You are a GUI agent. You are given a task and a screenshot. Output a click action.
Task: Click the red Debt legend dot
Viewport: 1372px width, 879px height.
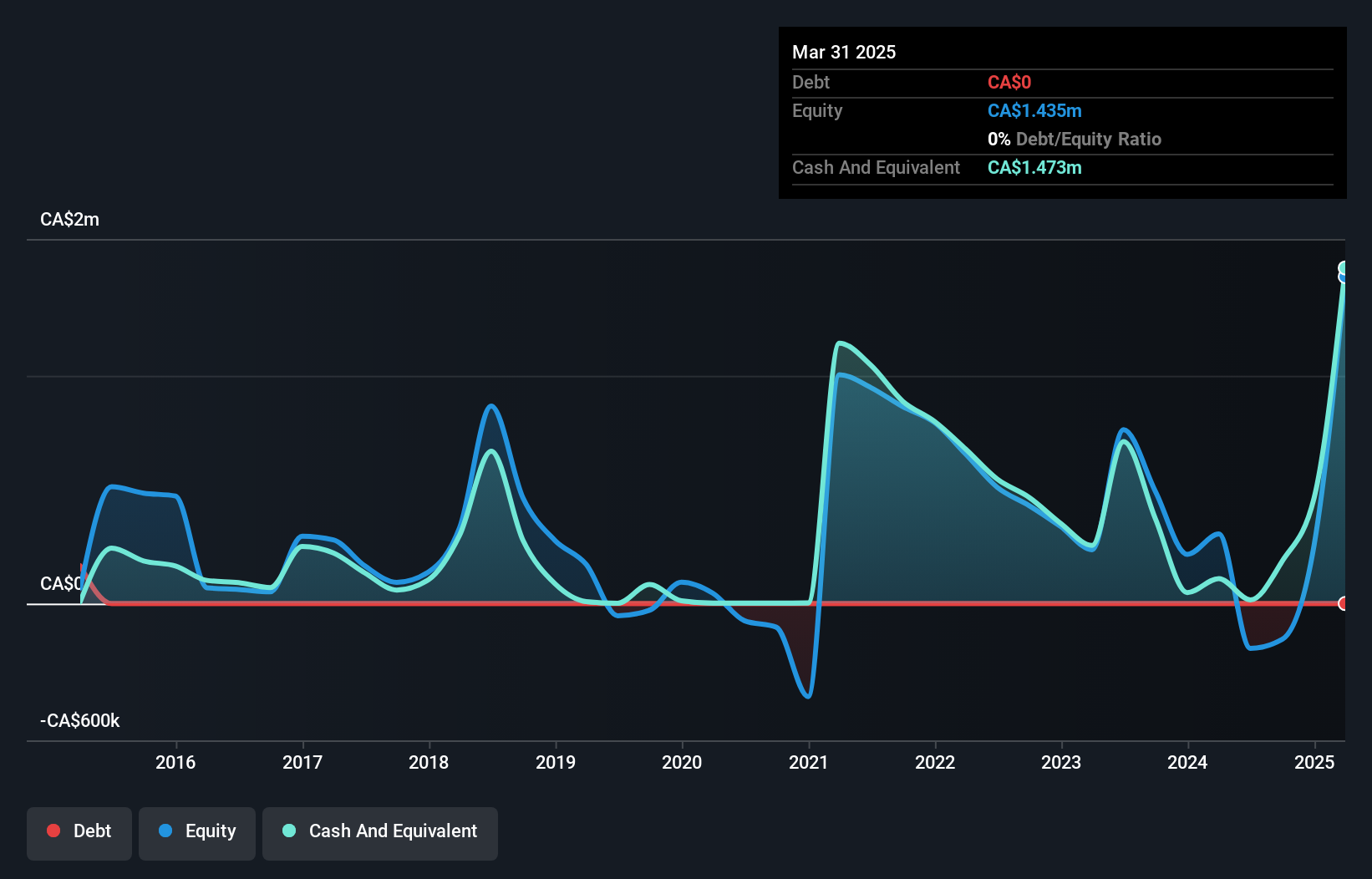[x=53, y=831]
